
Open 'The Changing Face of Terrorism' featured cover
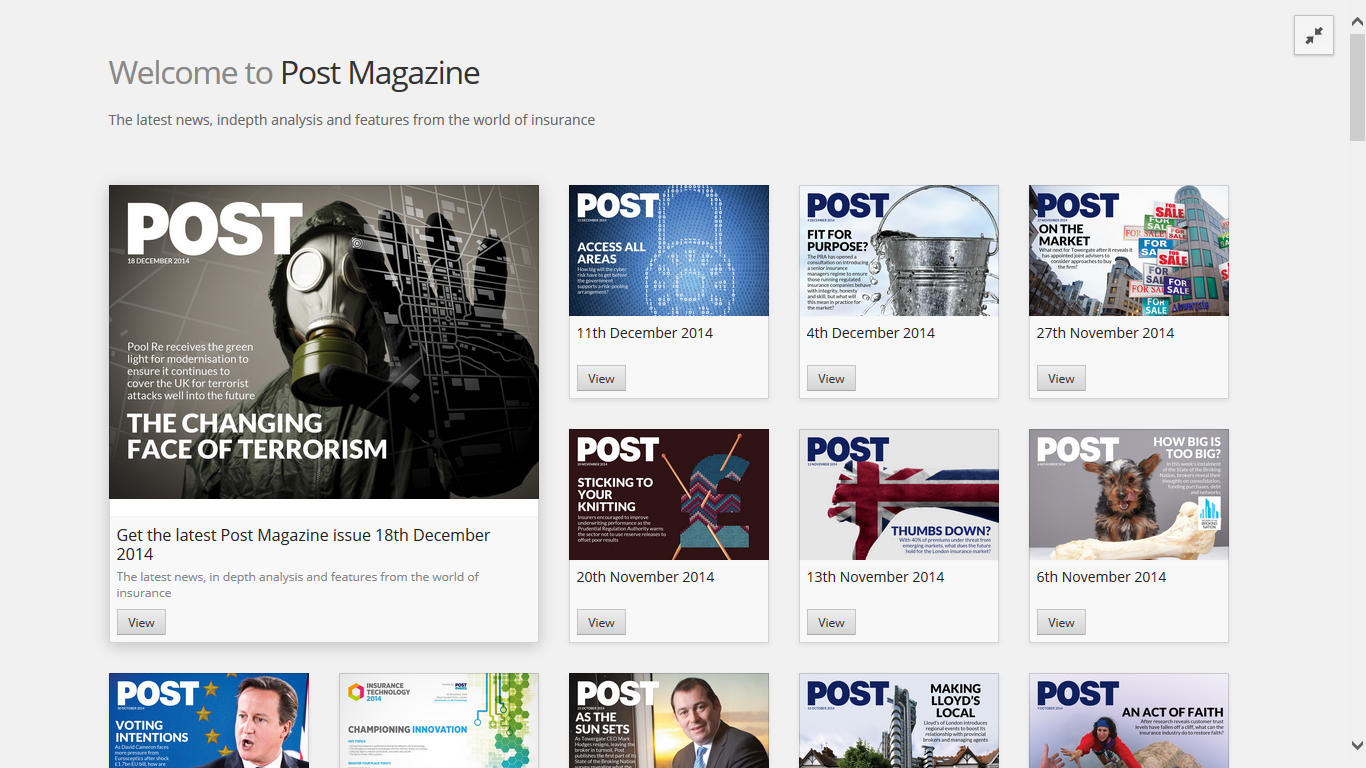pos(323,341)
